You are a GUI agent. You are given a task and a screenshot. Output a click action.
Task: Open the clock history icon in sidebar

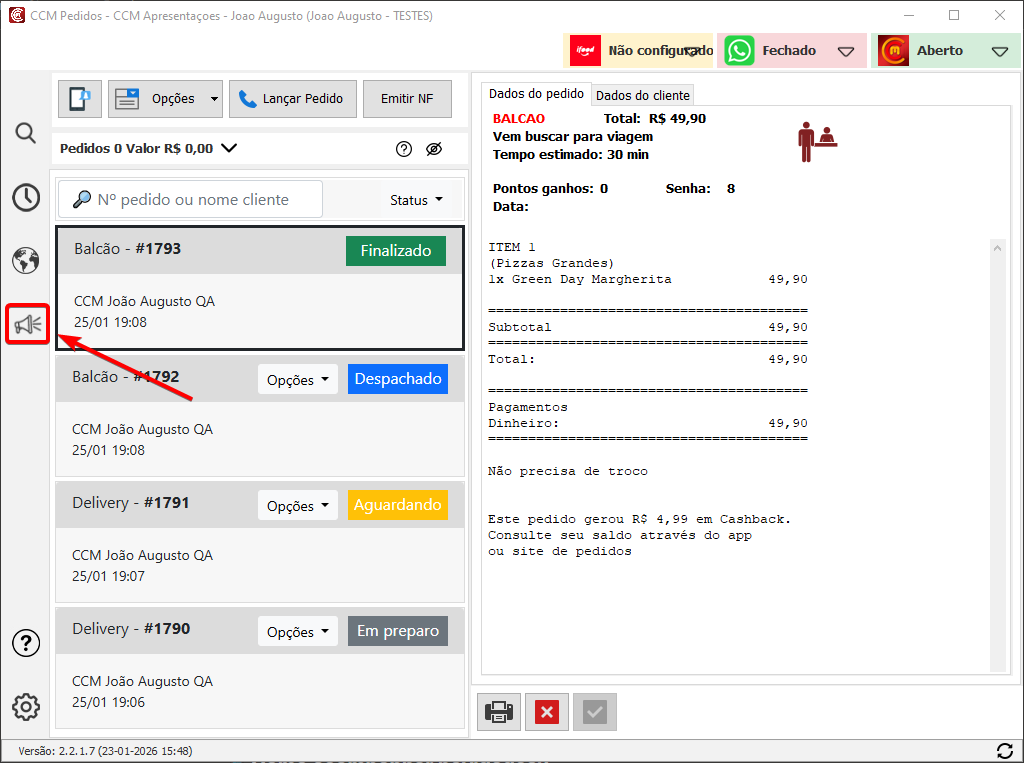point(26,198)
